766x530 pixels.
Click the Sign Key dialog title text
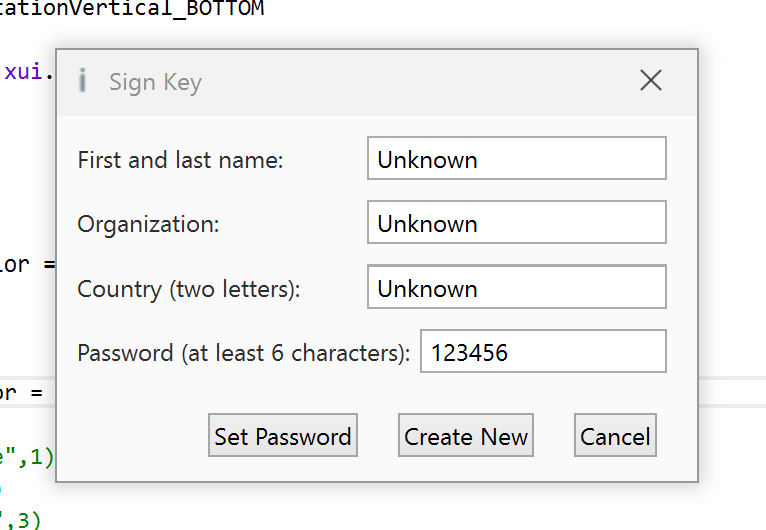pyautogui.click(x=155, y=82)
